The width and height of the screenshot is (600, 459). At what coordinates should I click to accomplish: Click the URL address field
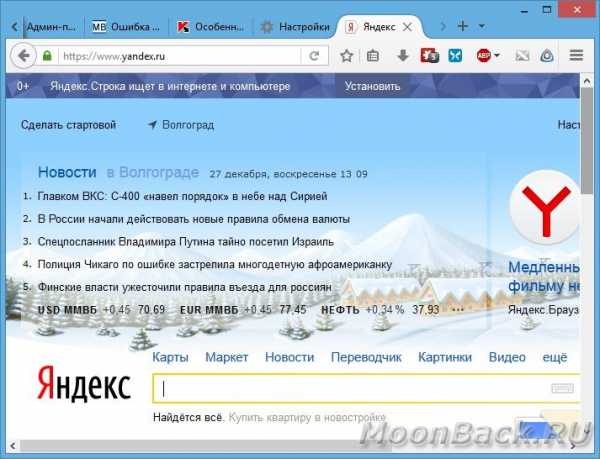(182, 56)
